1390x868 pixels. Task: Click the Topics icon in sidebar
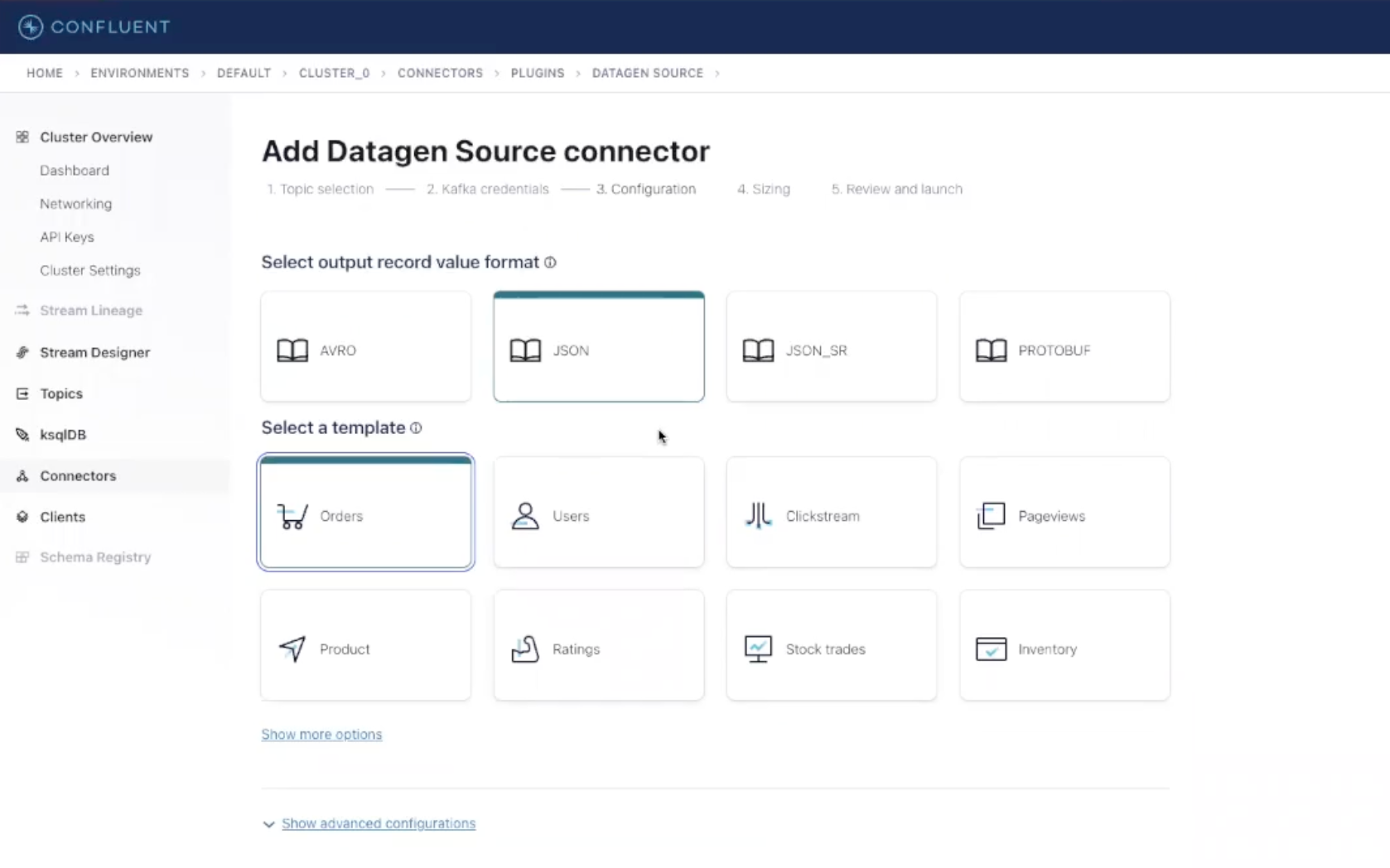[x=22, y=393]
